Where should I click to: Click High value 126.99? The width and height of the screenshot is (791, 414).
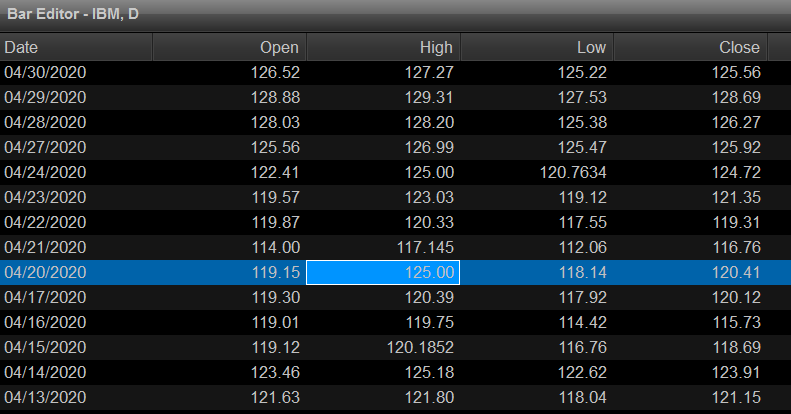(429, 147)
